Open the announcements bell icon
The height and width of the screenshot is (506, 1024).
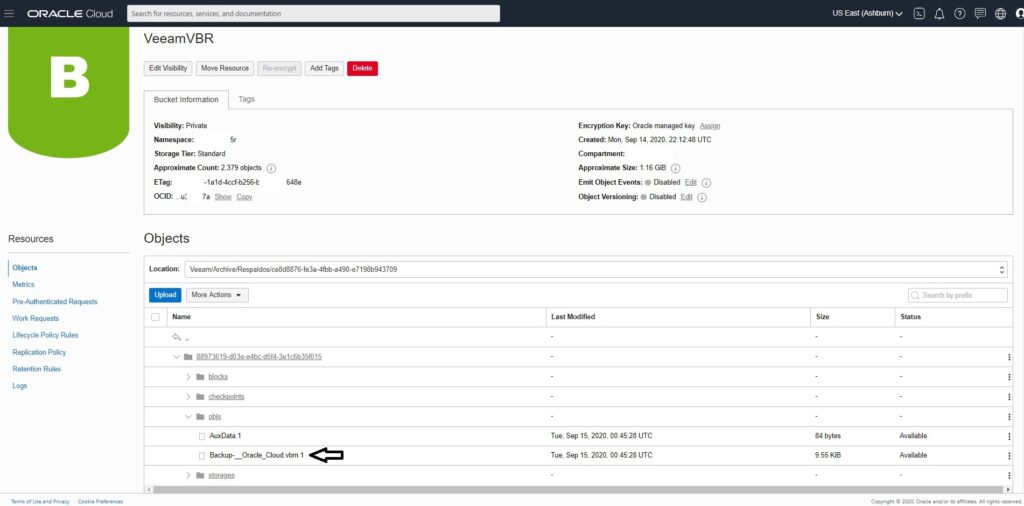point(939,14)
